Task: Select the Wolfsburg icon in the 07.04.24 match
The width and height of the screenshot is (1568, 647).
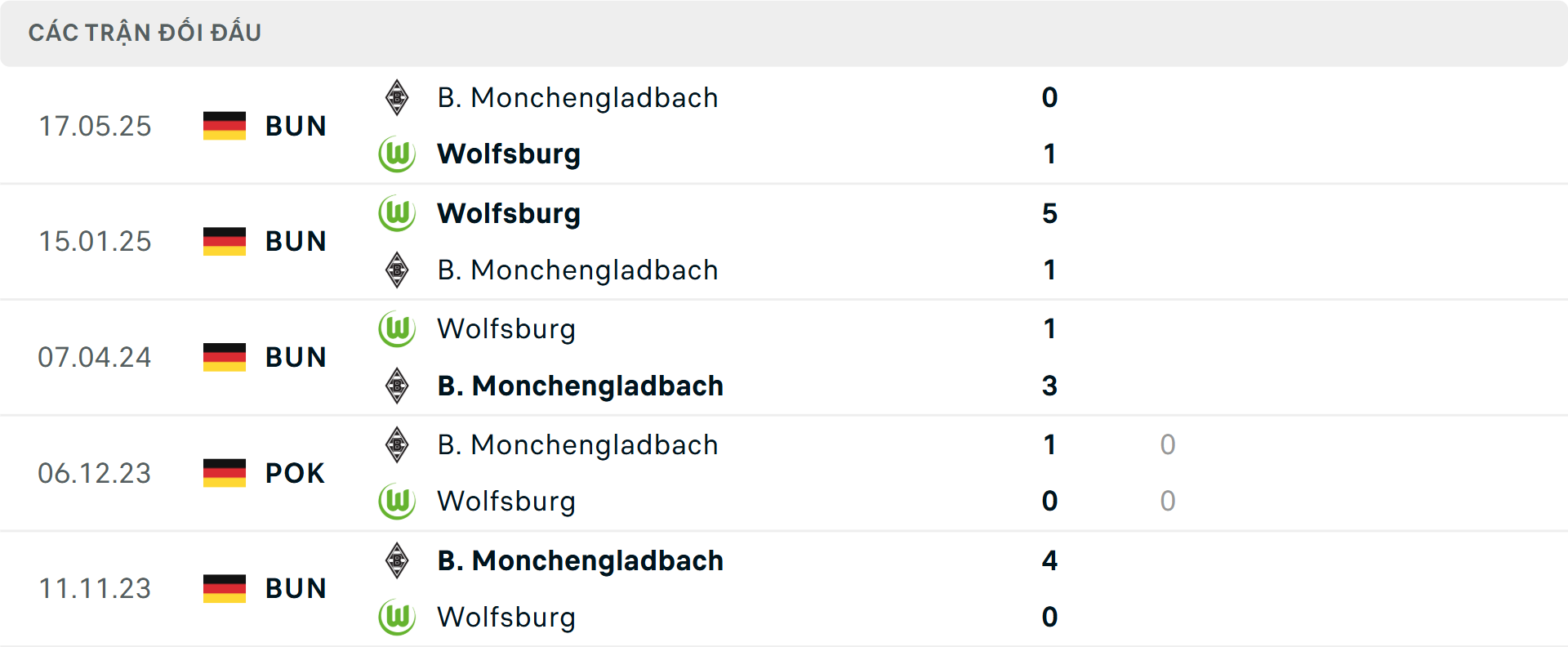Action: pos(397,329)
